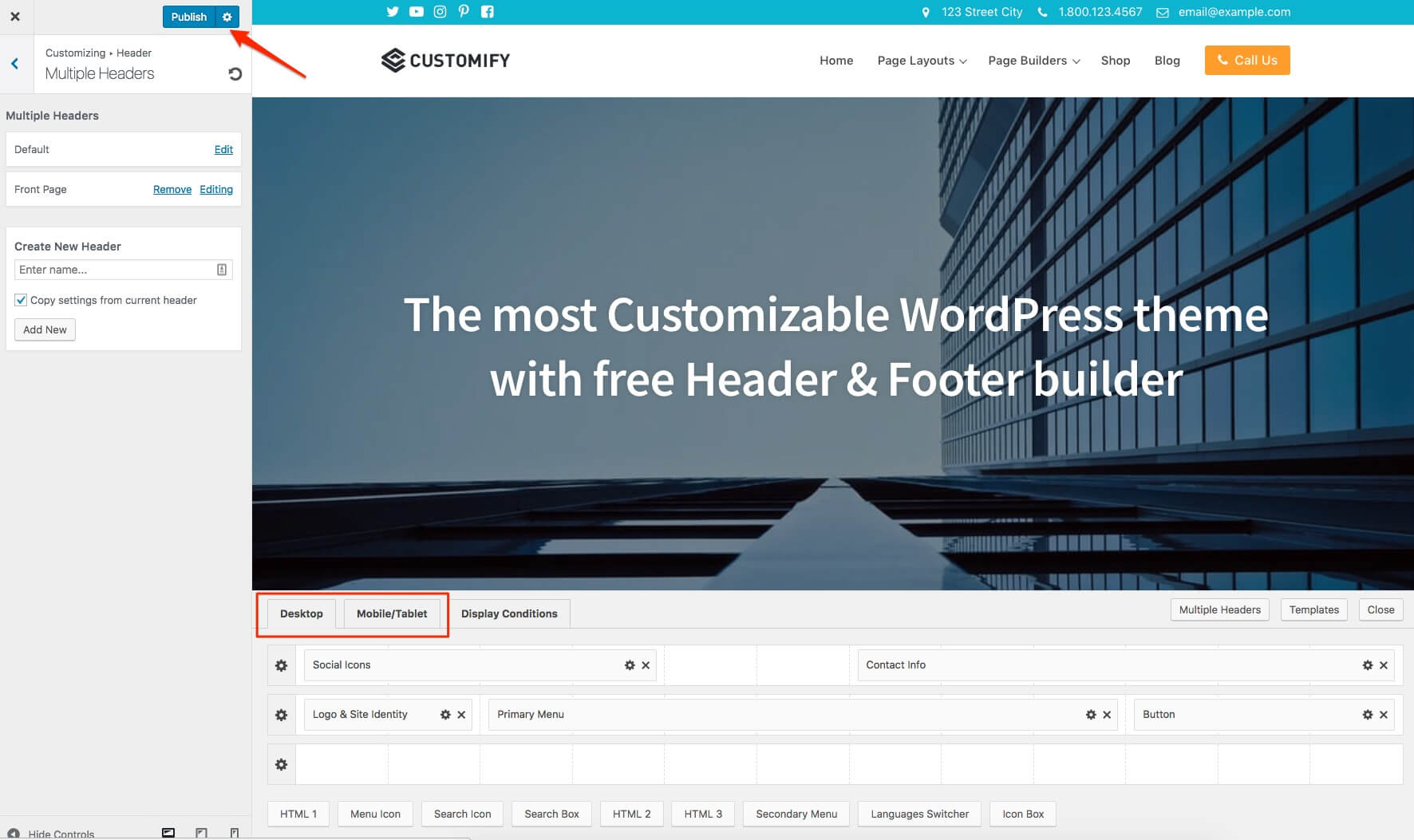This screenshot has height=840, width=1414.
Task: Click the Publish button
Action: [189, 17]
